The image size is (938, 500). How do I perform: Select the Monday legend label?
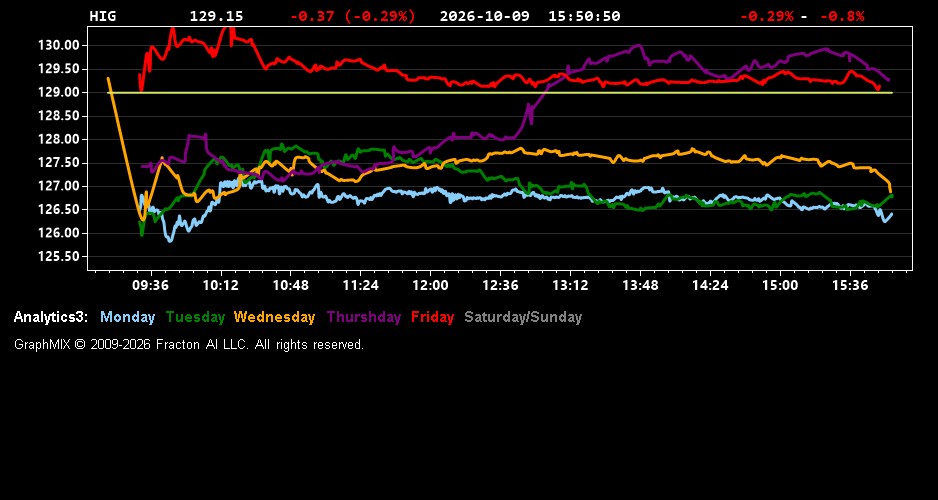click(127, 317)
